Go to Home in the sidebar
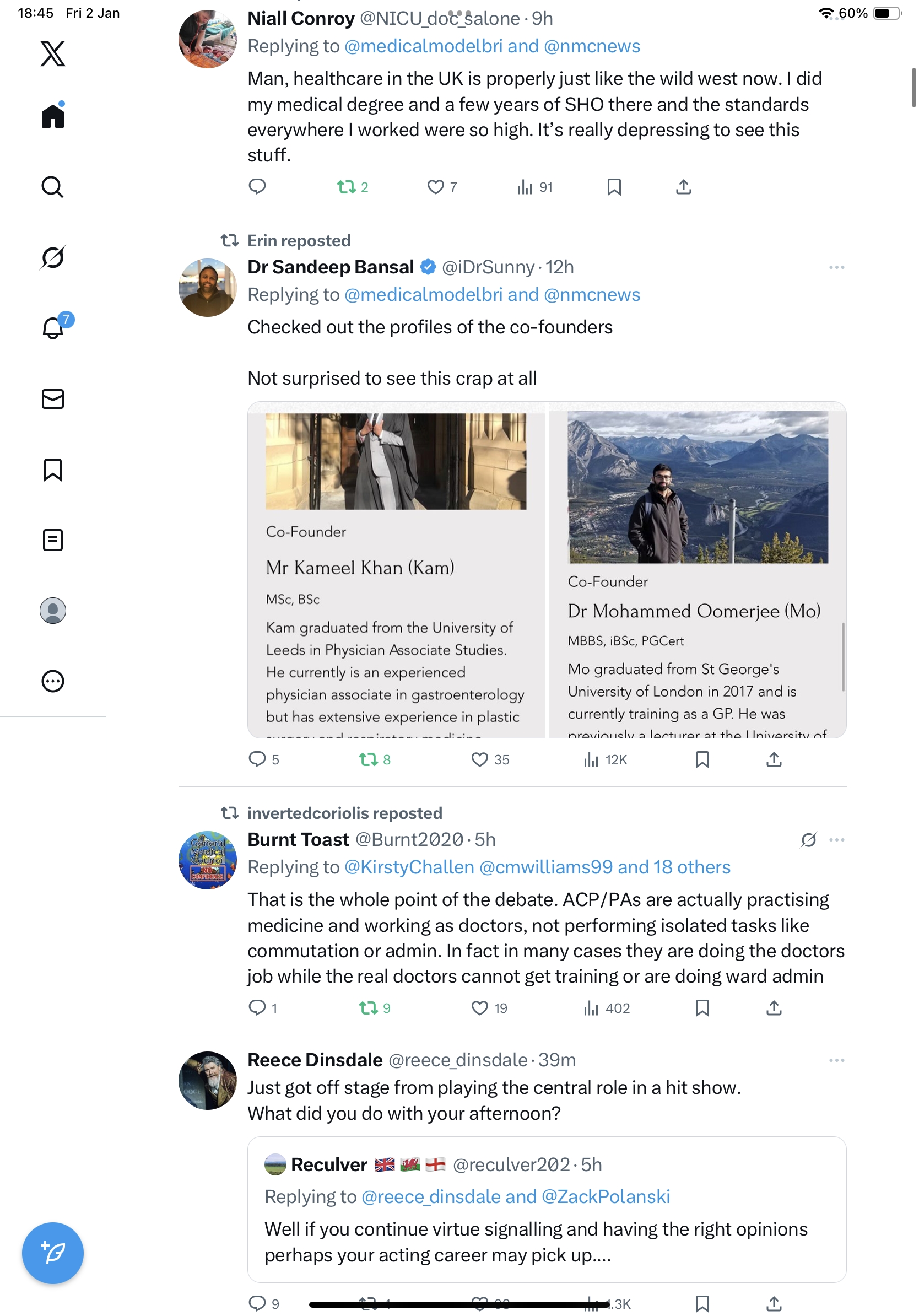 point(53,116)
